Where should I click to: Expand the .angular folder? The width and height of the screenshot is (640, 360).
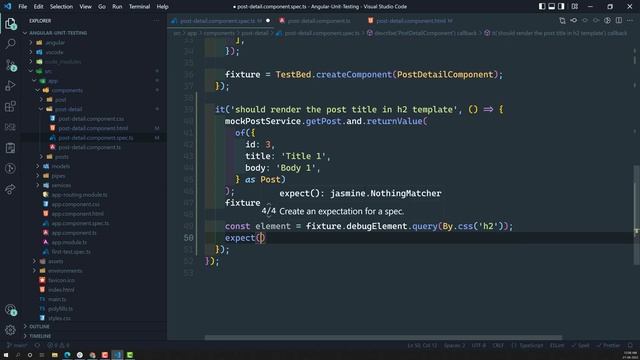(31, 42)
